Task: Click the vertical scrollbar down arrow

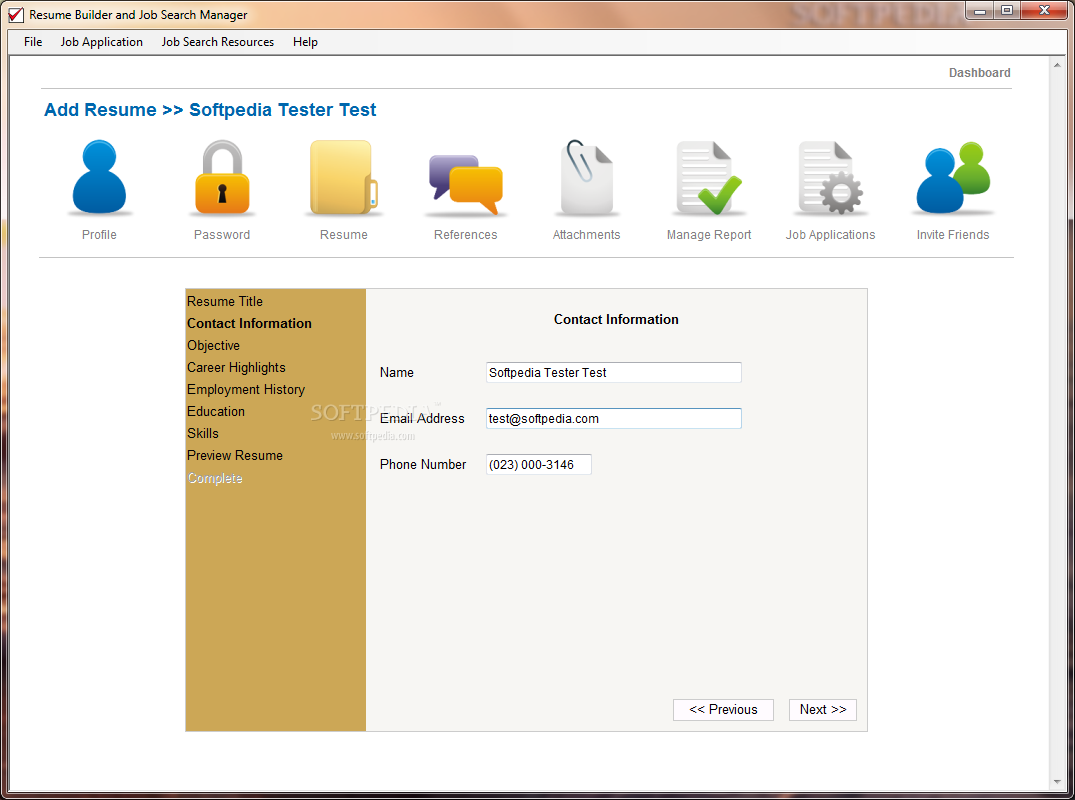Action: [1057, 781]
